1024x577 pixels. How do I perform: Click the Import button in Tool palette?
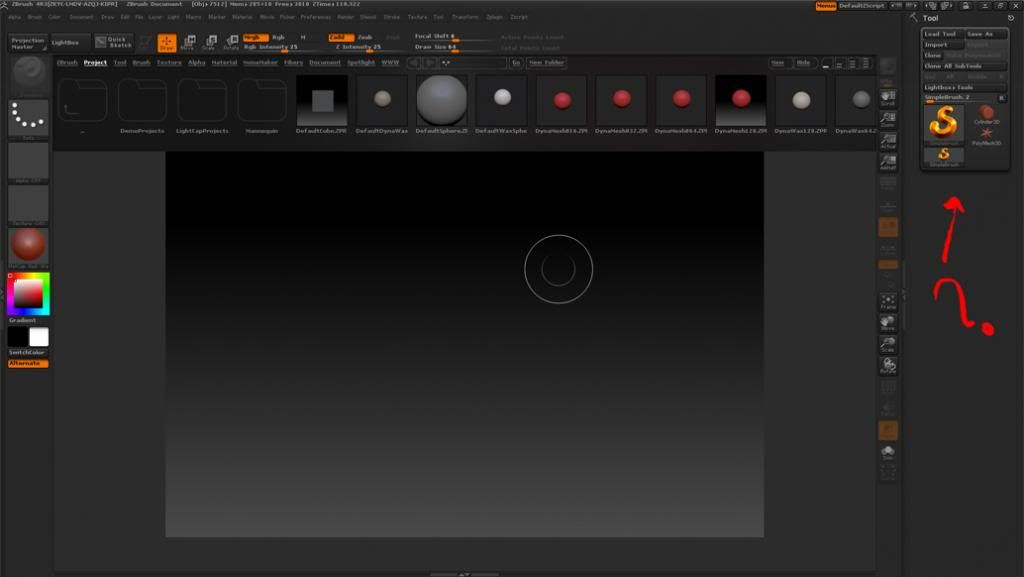pyautogui.click(x=942, y=44)
